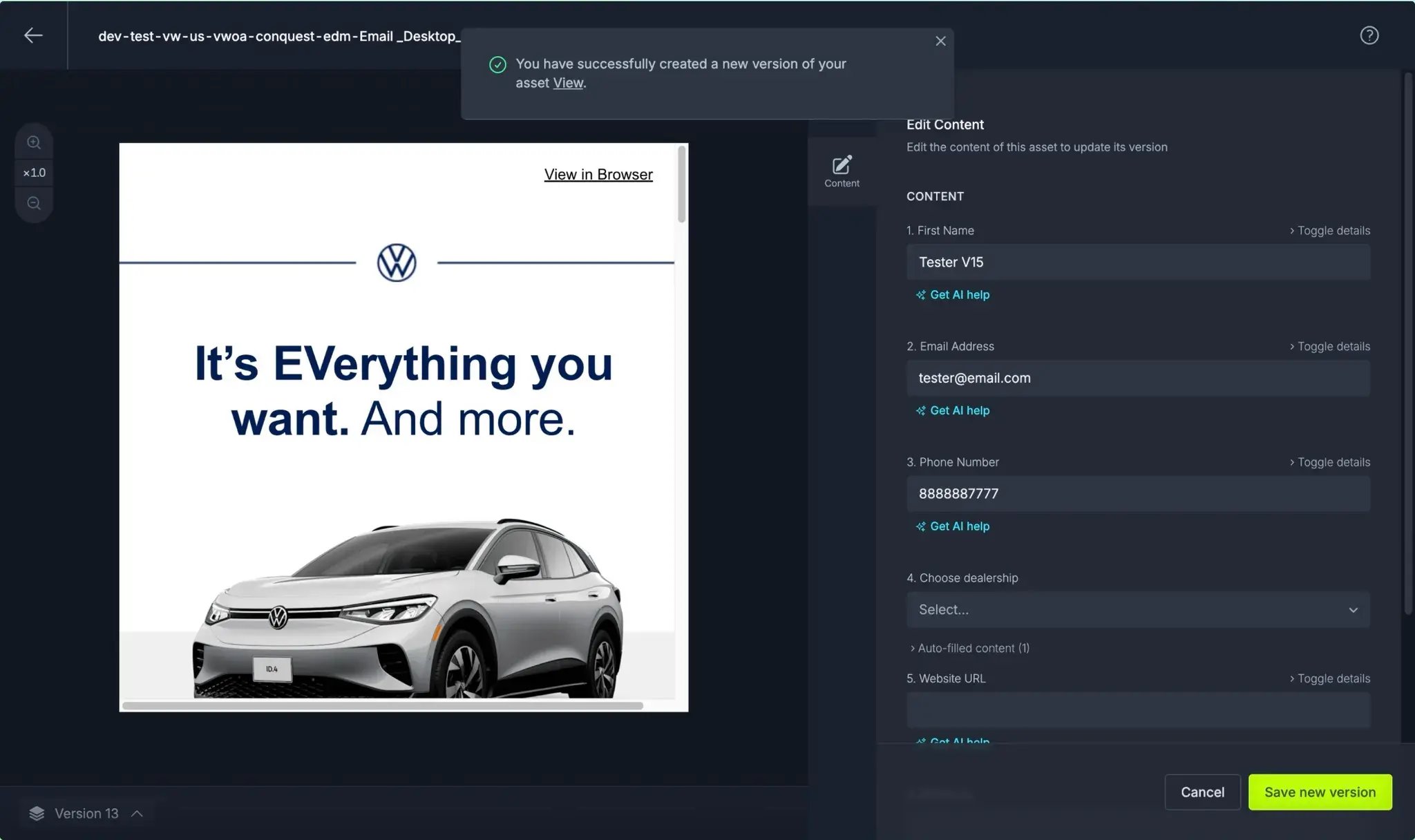Click the zoom out magnifier icon
Viewport: 1415px width, 840px height.
(34, 203)
